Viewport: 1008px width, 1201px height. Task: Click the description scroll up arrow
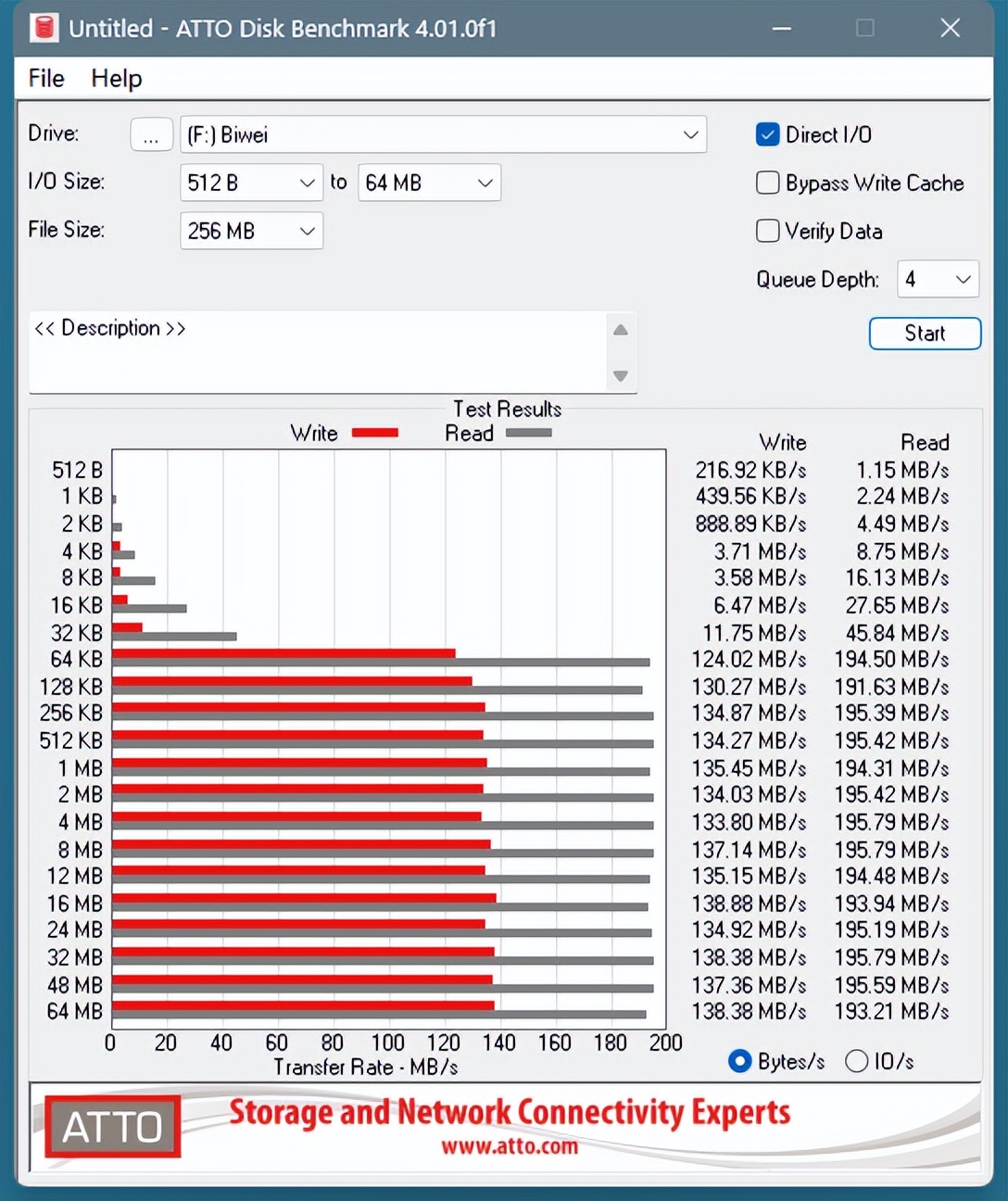[x=621, y=330]
